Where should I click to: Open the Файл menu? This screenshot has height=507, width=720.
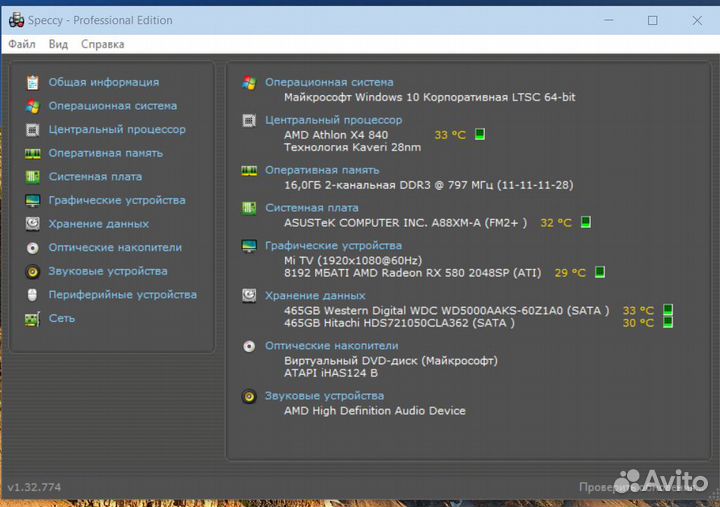pyautogui.click(x=22, y=44)
